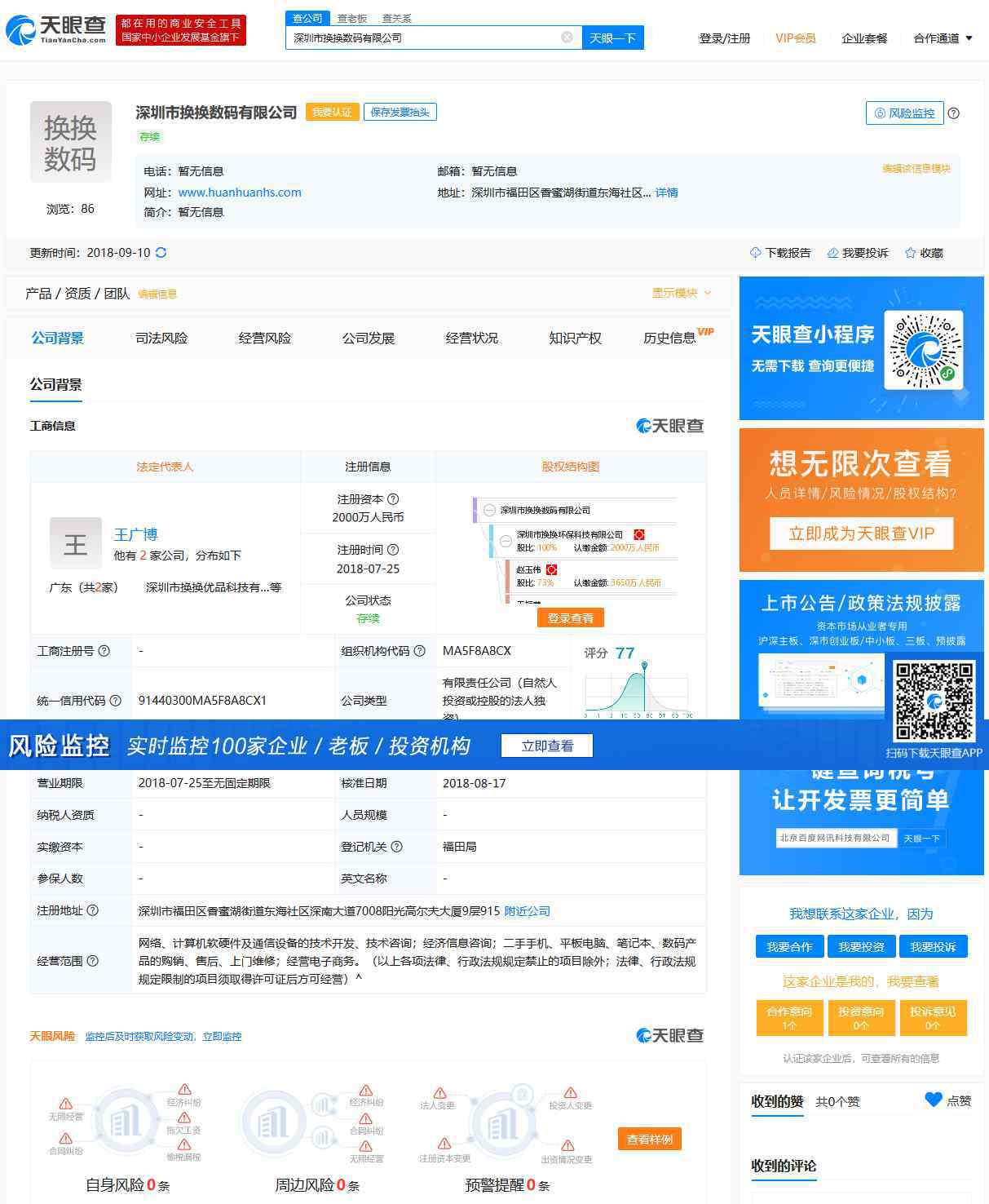Click the help icon next to 注册资本

coord(393,499)
